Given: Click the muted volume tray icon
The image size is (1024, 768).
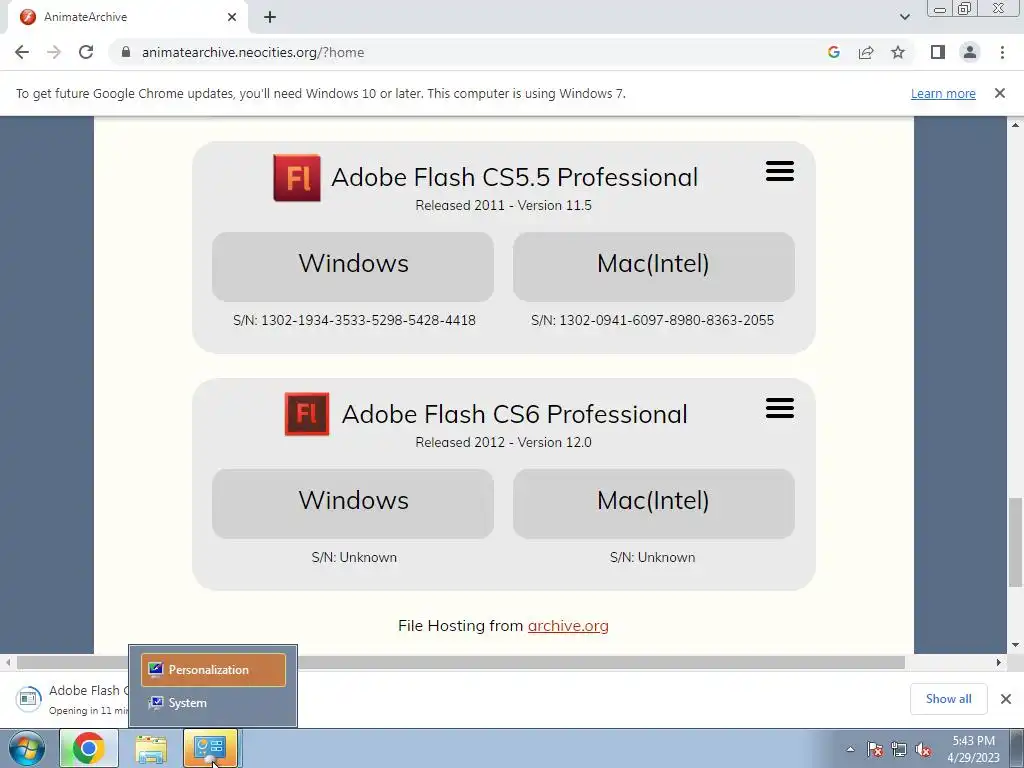Looking at the screenshot, I should pos(923,750).
